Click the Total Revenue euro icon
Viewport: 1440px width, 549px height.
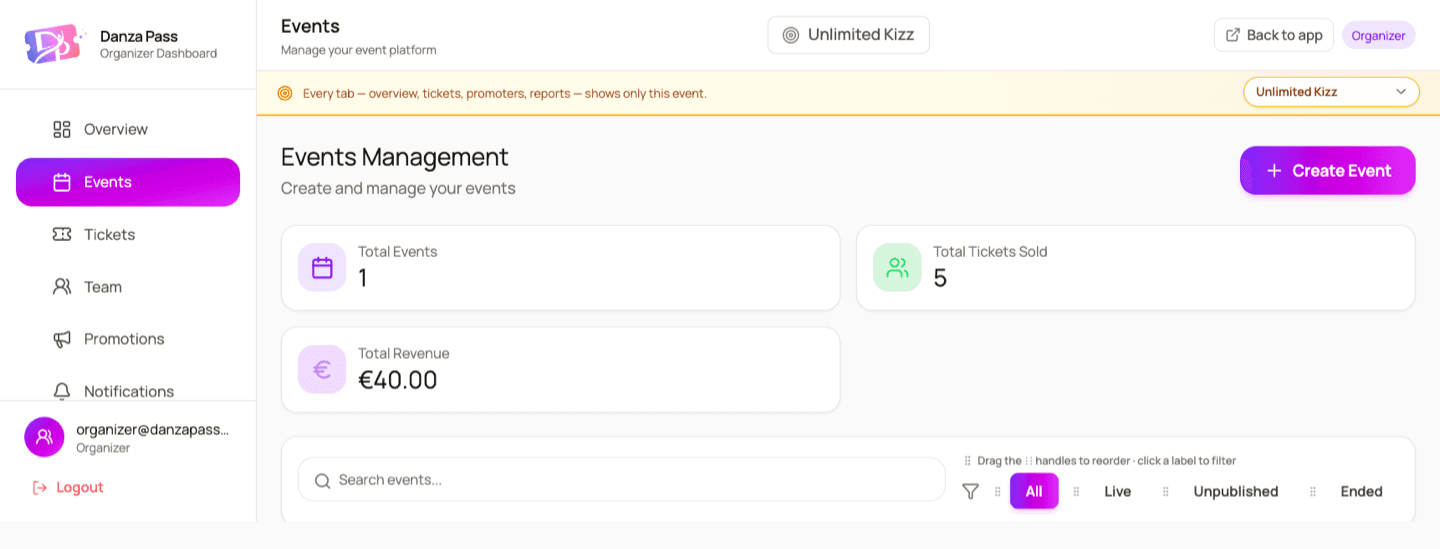click(x=322, y=369)
